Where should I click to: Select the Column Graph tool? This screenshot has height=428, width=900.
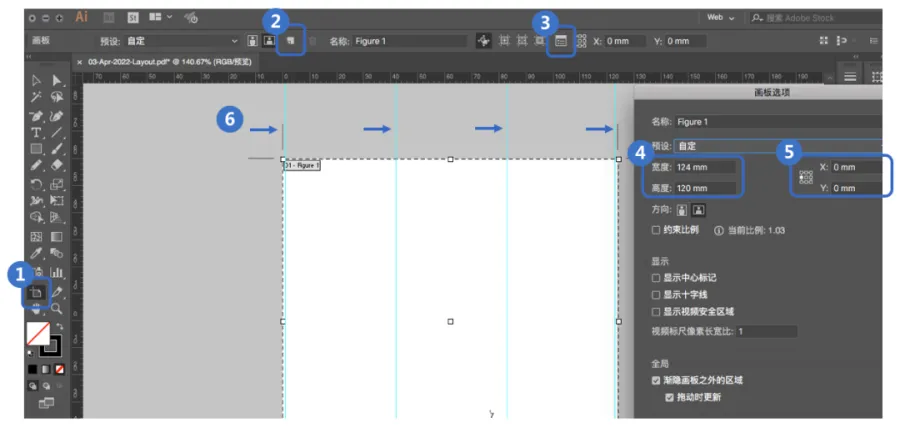pos(57,271)
